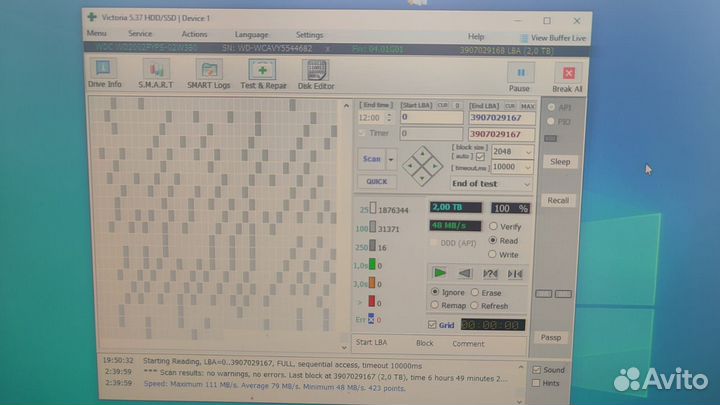
Task: Select the Remap radio button
Action: (x=434, y=305)
